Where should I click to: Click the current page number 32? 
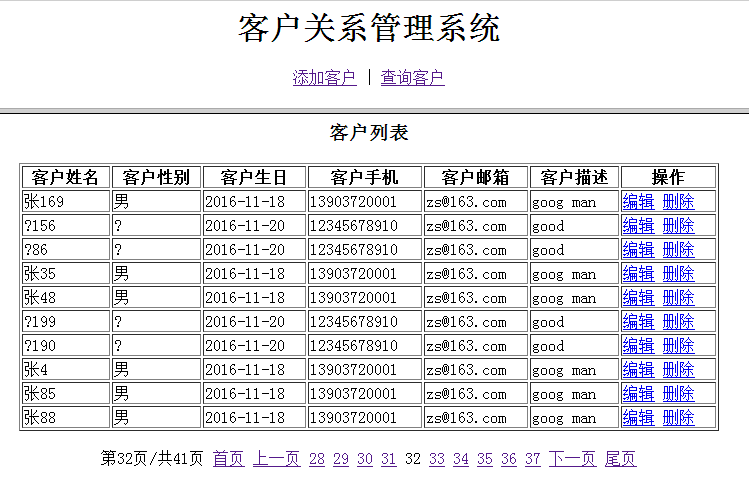[413, 459]
